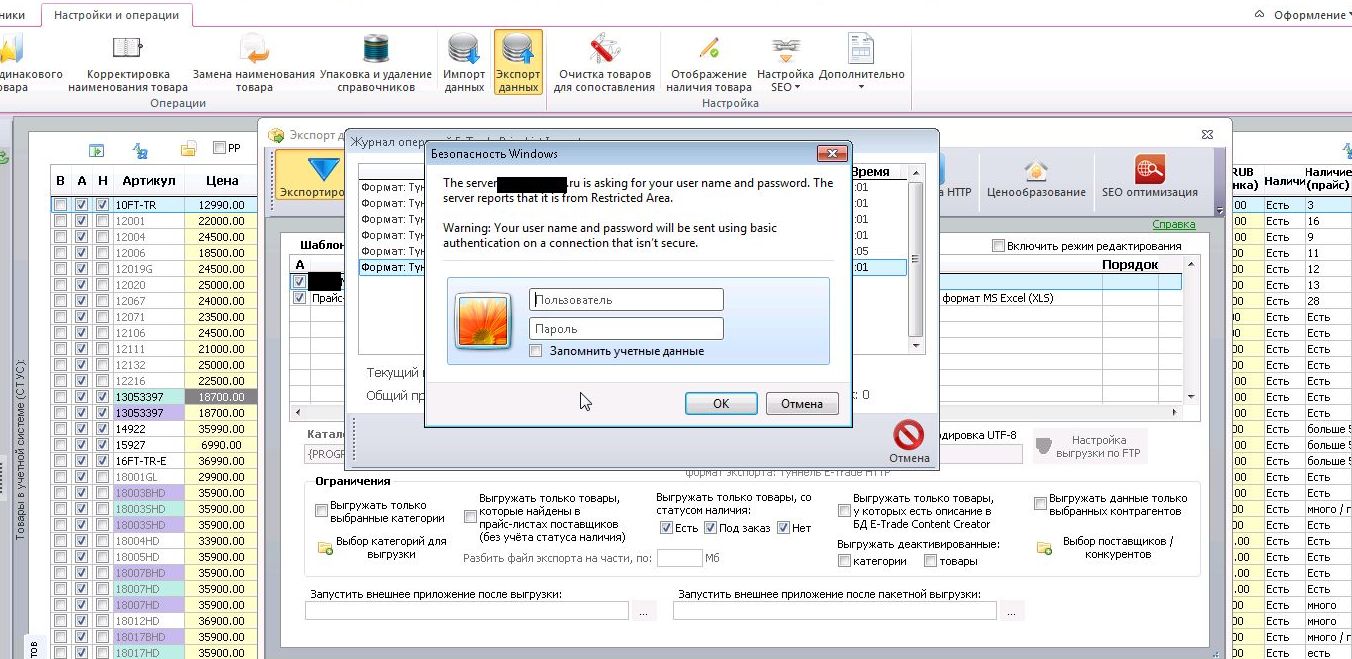Toggle the PP checkbox above product table

219,148
